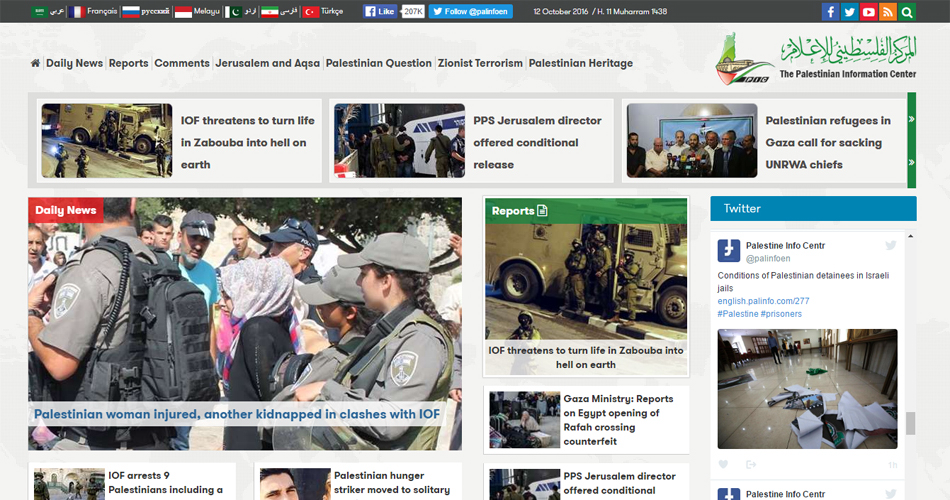
Task: Open the Palestinian Heritage menu item
Action: 580,63
